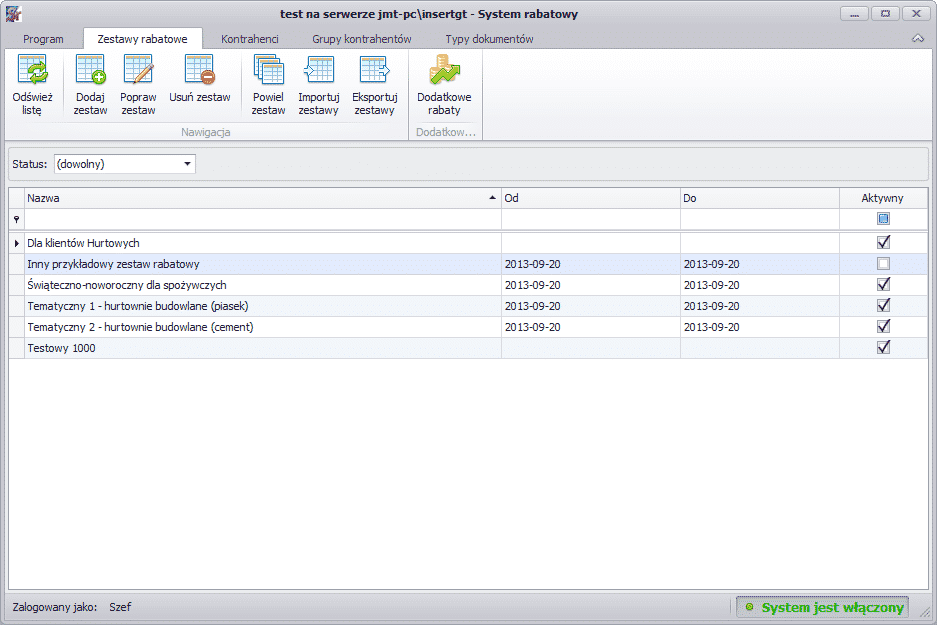Viewport: 937px width, 625px height.
Task: Select Inny przykładowy zestaw rabatowy row
Action: pos(468,264)
